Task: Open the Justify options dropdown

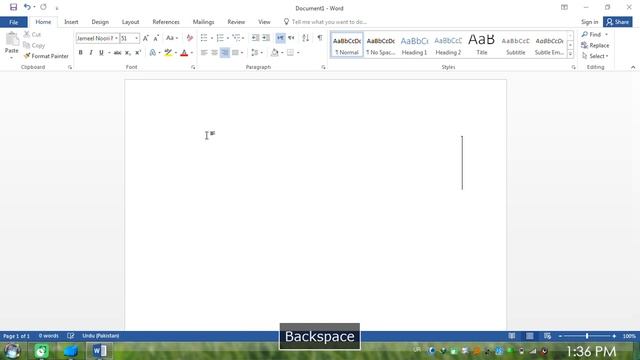Action: tap(242, 53)
